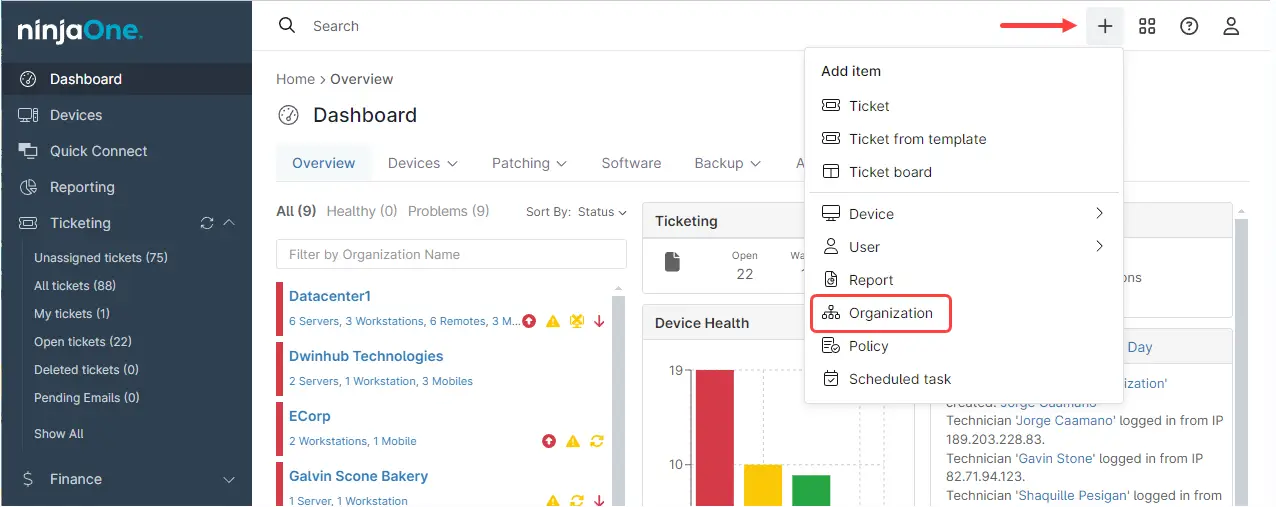
Task: Filter by Problems (9) organizations
Action: coord(449,211)
